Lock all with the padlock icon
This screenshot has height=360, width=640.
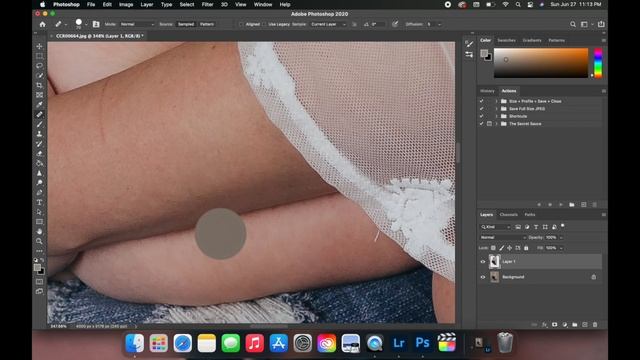pyautogui.click(x=526, y=248)
